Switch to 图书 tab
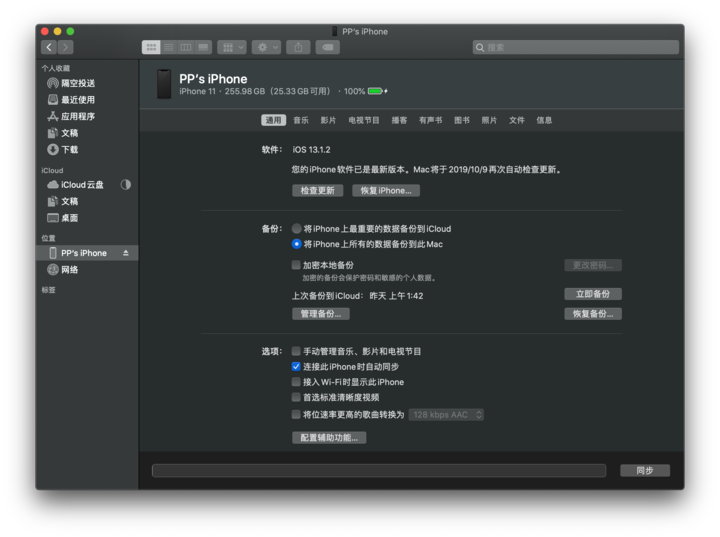This screenshot has height=537, width=720. pyautogui.click(x=461, y=120)
